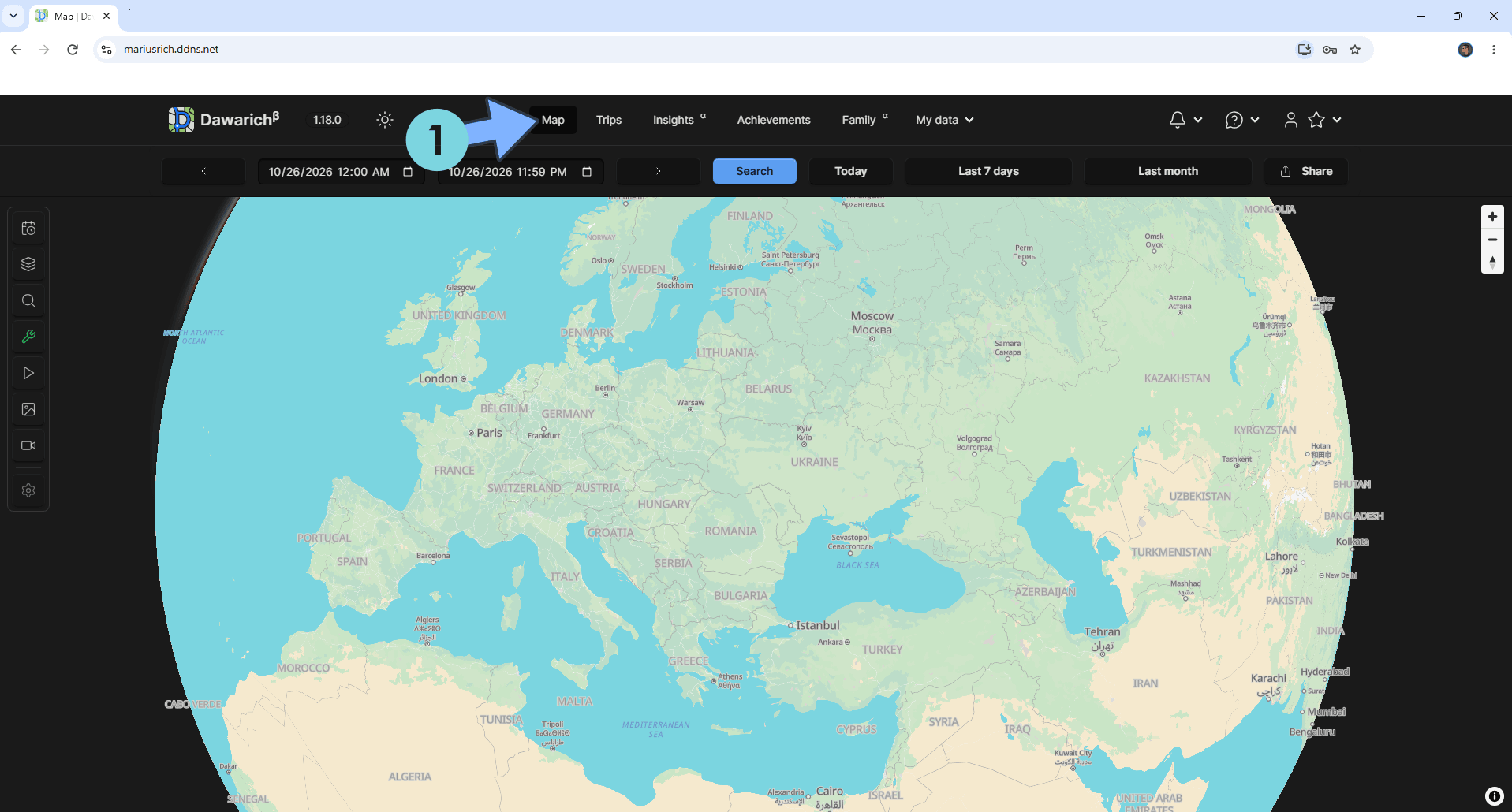Click the video camera sidebar icon
The width and height of the screenshot is (1512, 812).
(x=28, y=445)
